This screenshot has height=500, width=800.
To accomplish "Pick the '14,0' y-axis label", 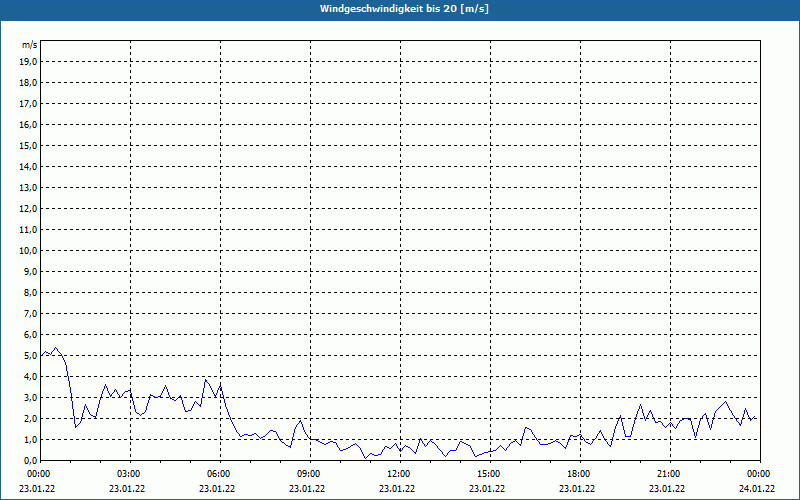I will (x=29, y=166).
